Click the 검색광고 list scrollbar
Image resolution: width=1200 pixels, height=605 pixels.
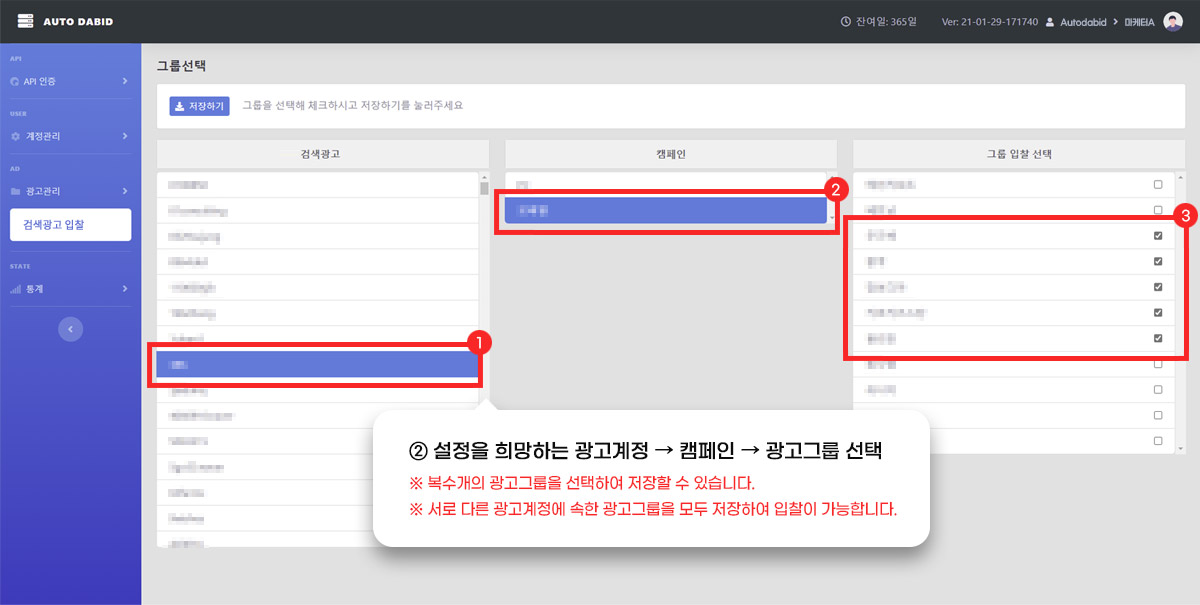tap(484, 187)
